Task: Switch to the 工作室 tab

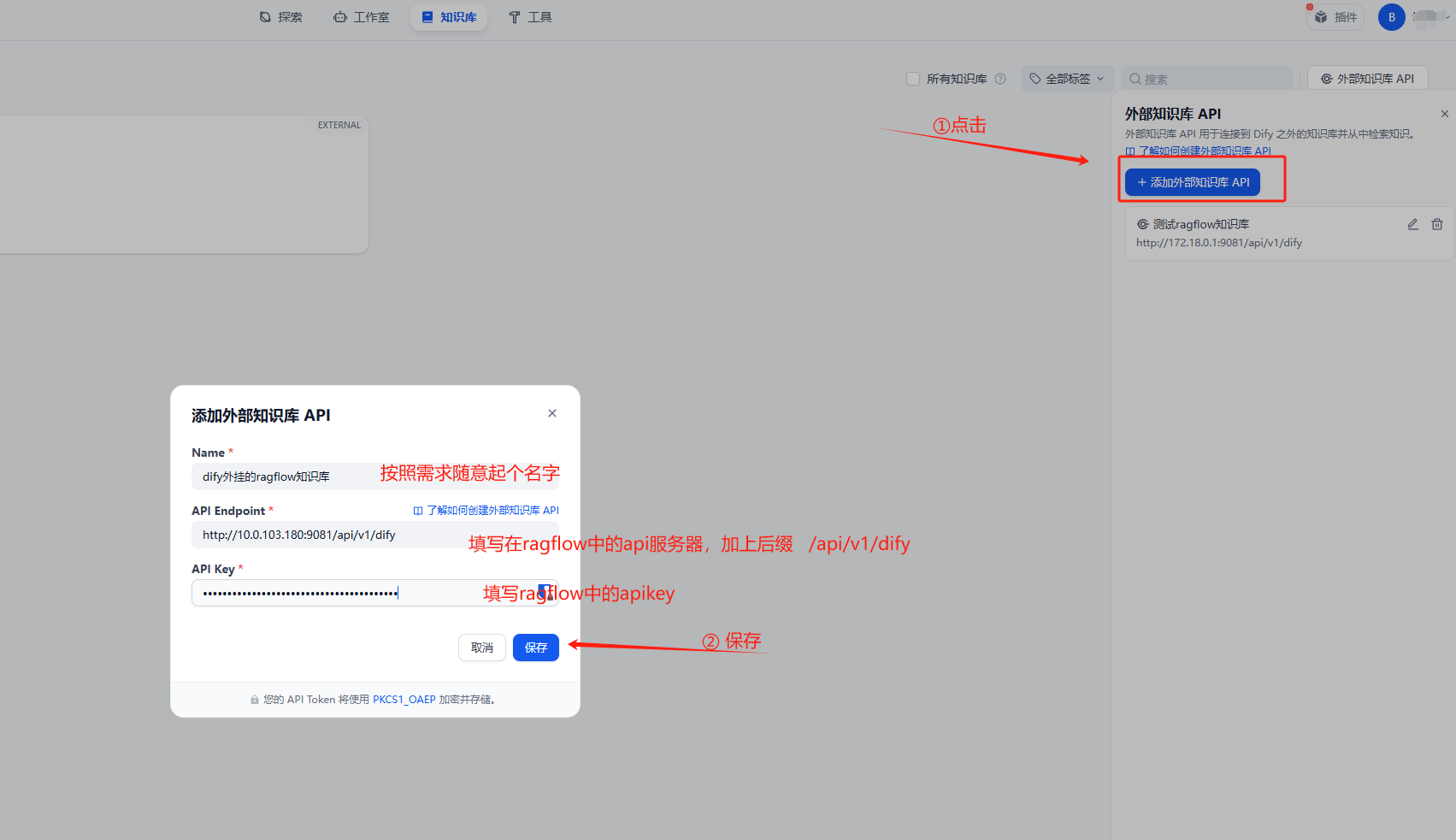Action: coord(362,17)
